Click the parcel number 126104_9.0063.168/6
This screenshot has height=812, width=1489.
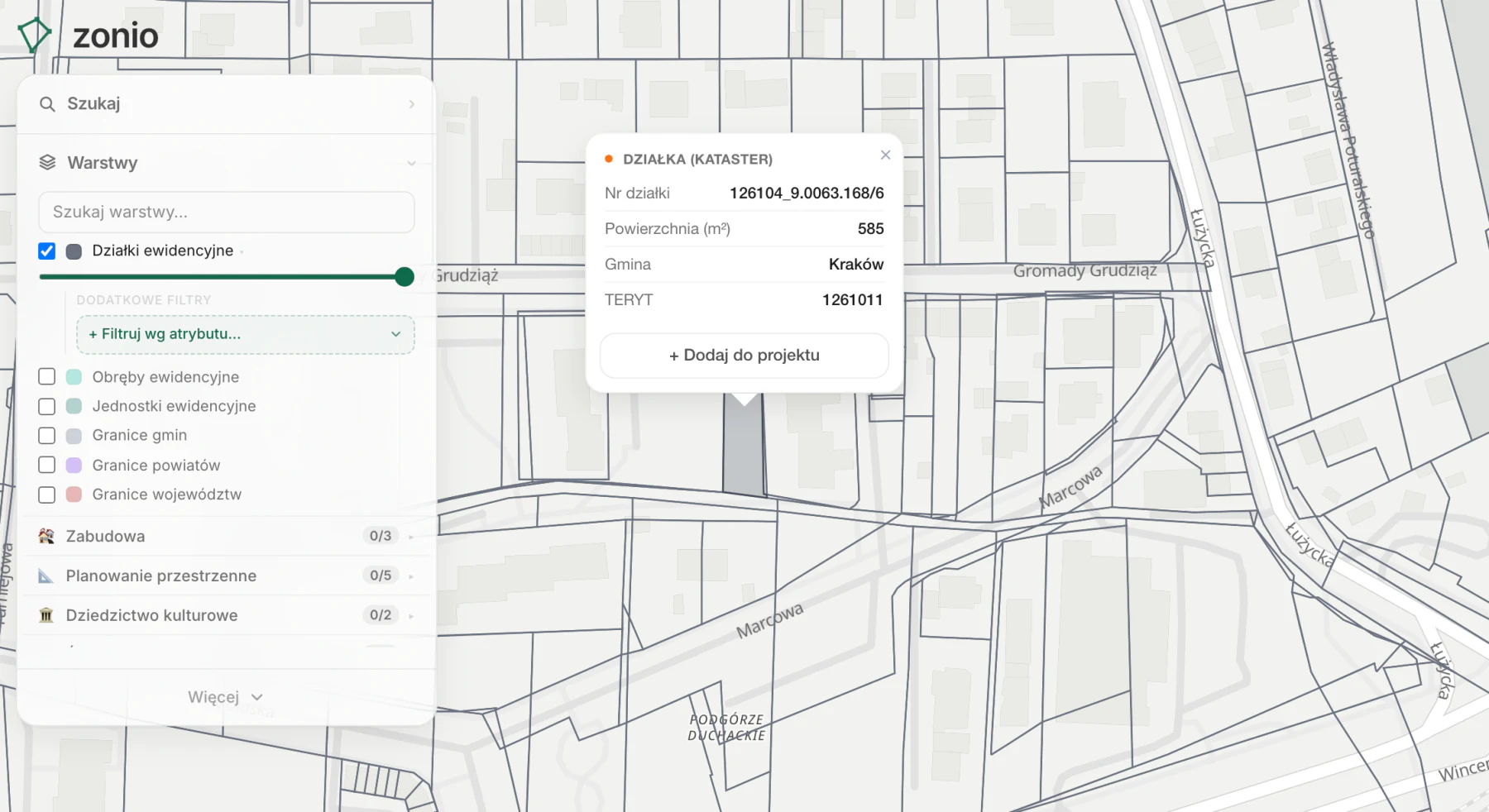(807, 193)
